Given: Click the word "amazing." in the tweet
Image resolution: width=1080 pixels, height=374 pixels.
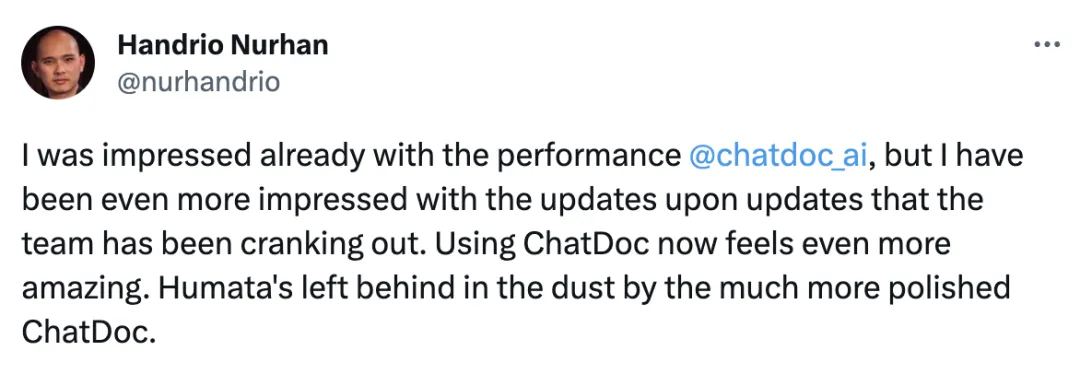Looking at the screenshot, I should point(86,289).
